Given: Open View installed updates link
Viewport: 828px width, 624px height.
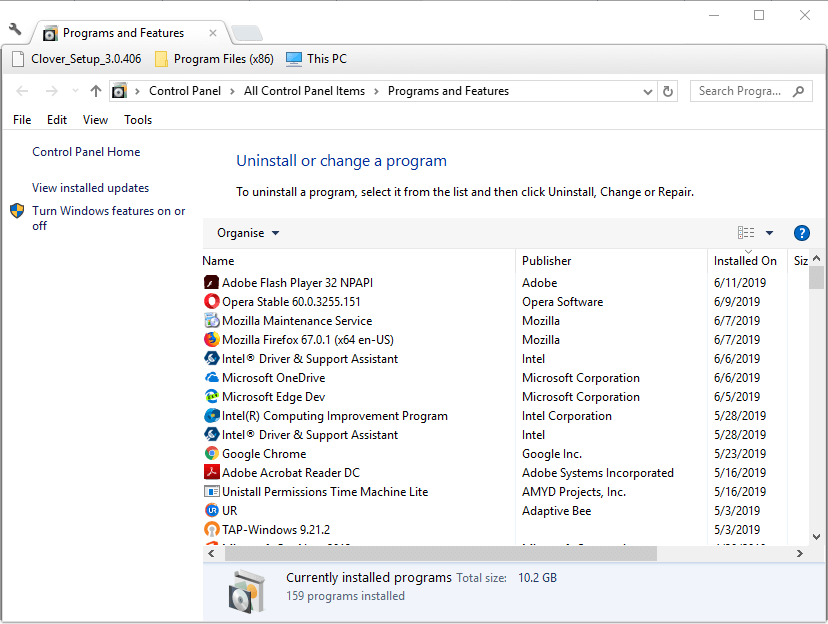Looking at the screenshot, I should coord(90,188).
